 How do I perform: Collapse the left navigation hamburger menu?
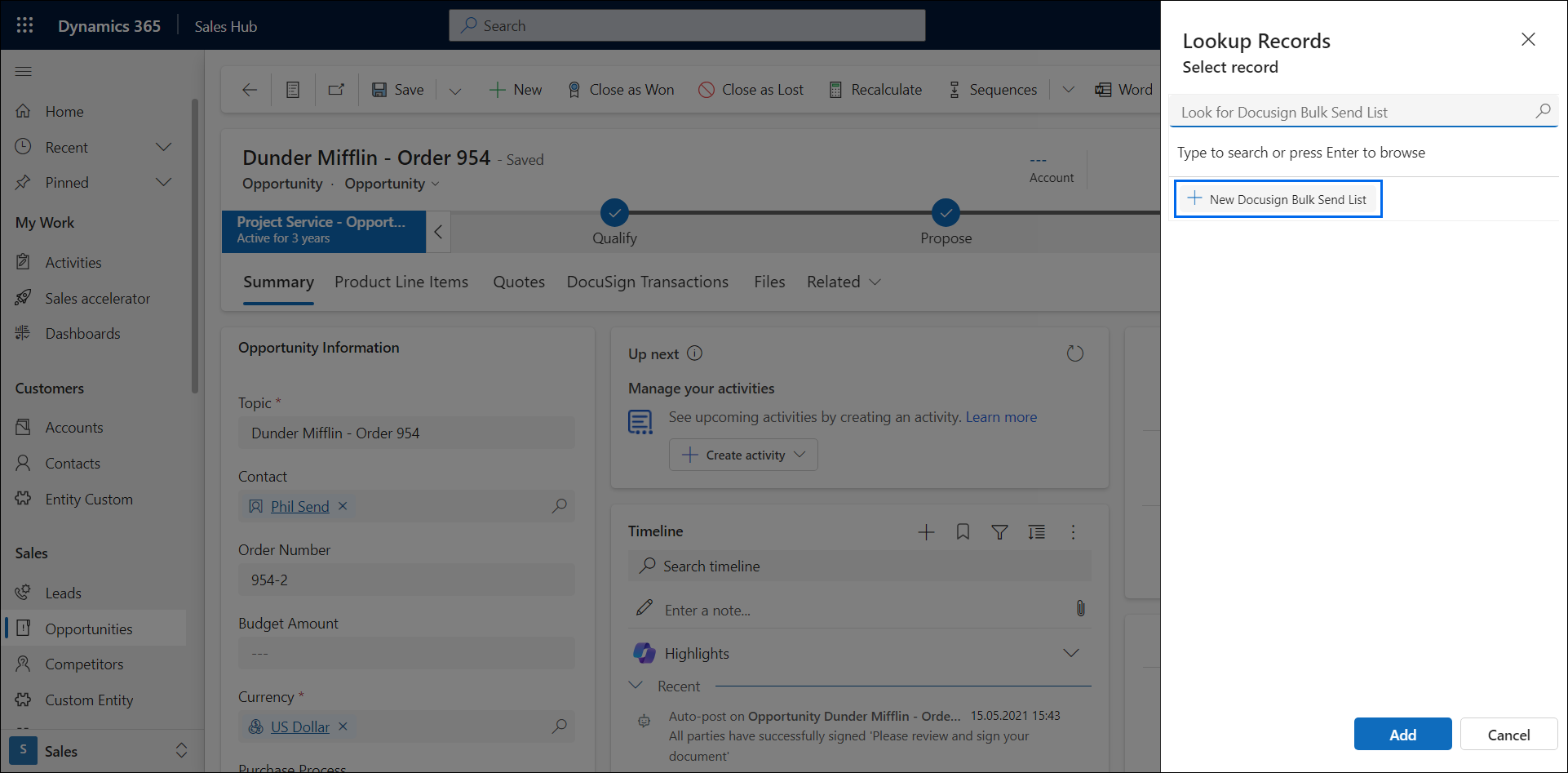click(x=24, y=72)
